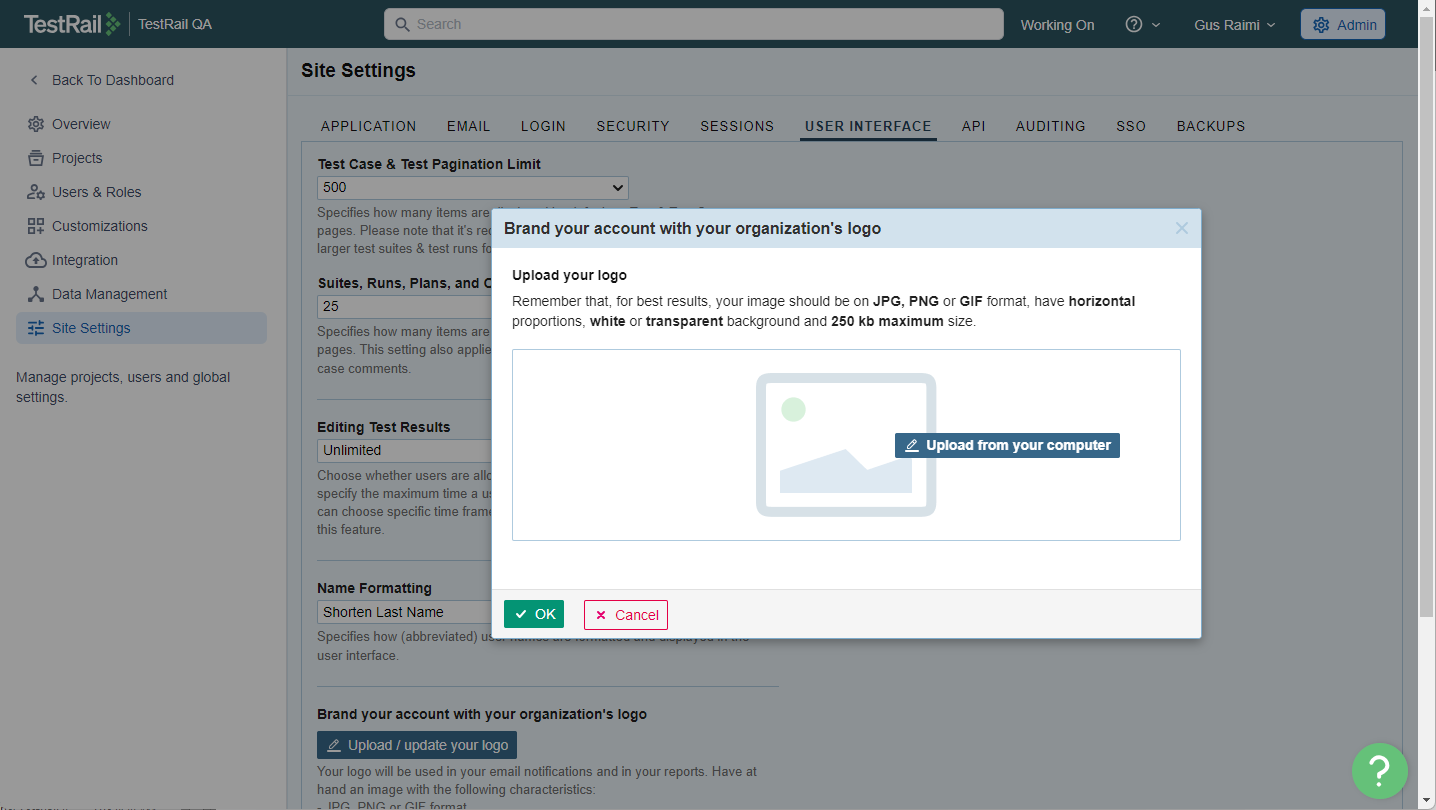This screenshot has height=810, width=1436.
Task: Expand the Gus Raimi user menu
Action: point(1234,25)
